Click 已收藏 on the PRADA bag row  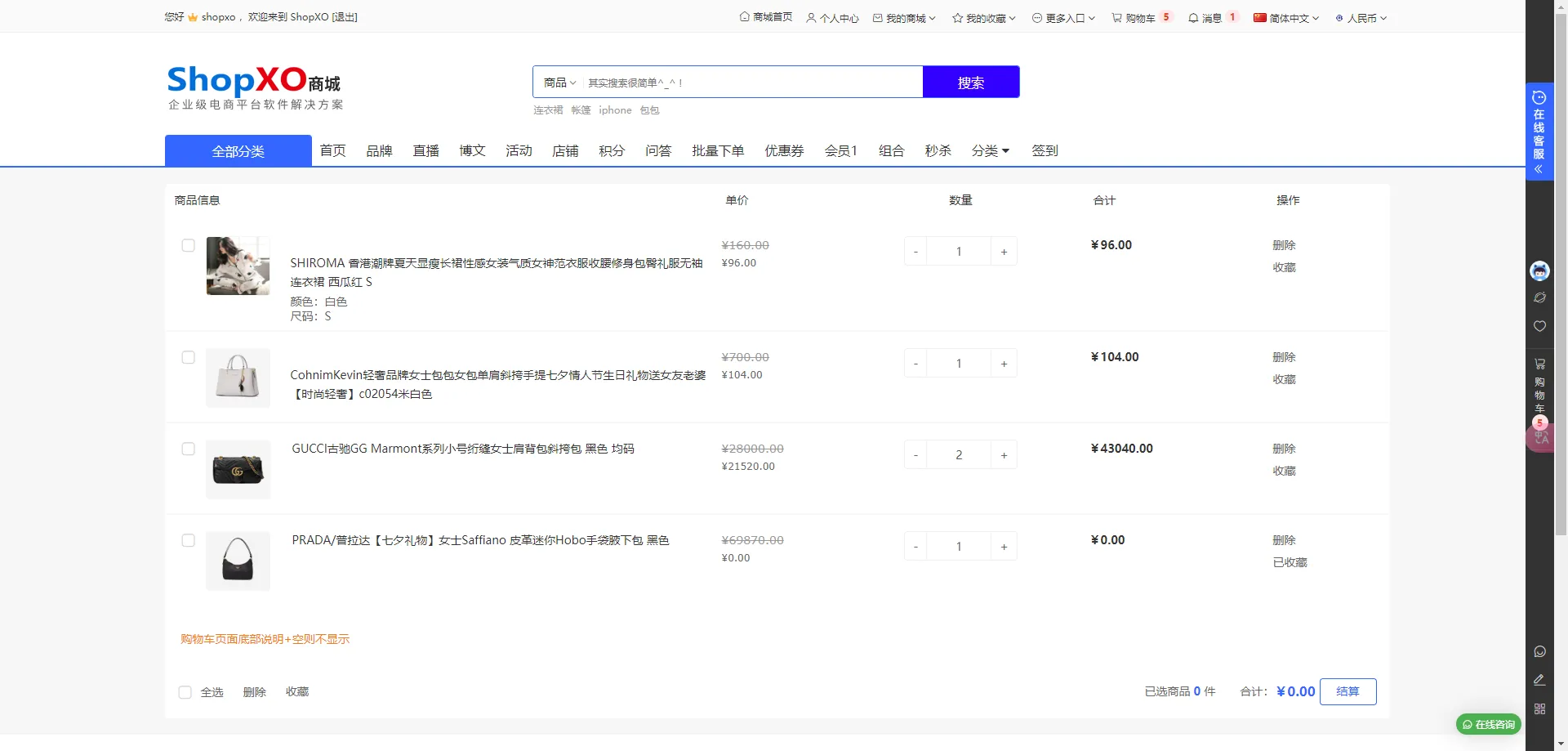pyautogui.click(x=1290, y=562)
